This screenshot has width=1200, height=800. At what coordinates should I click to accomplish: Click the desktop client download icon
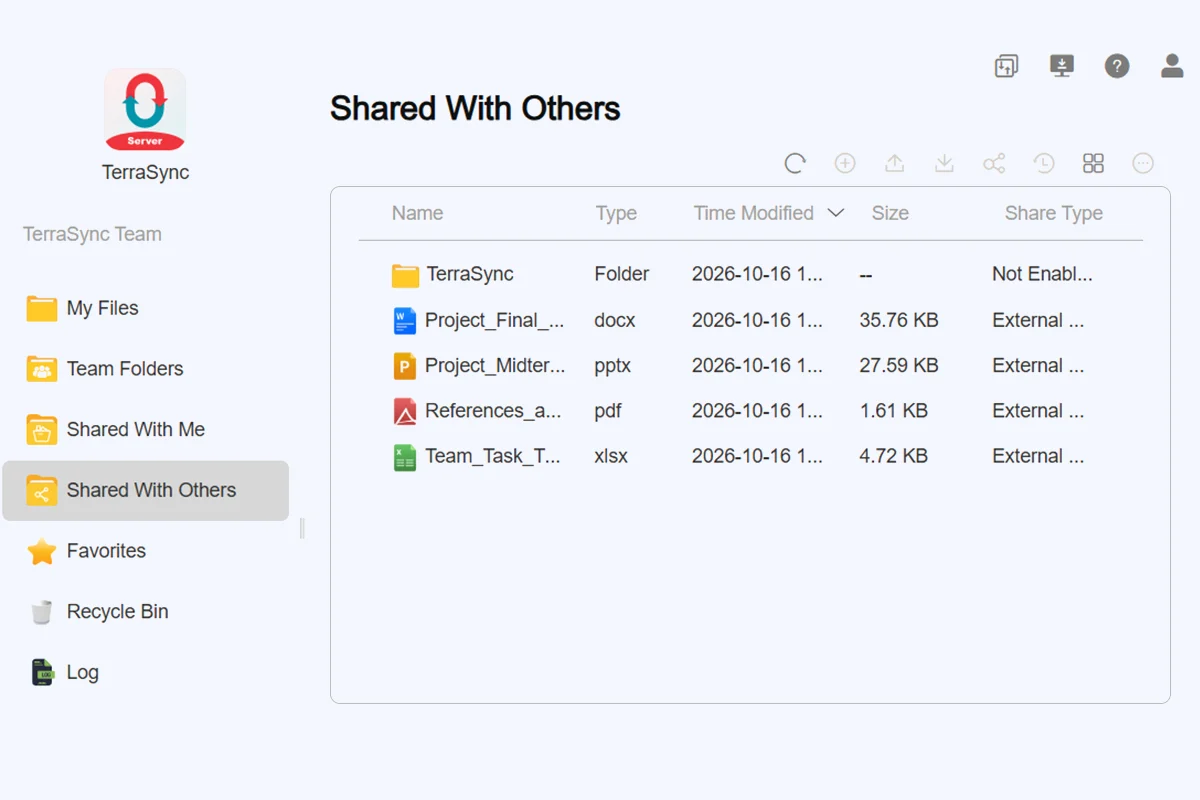pyautogui.click(x=1062, y=66)
